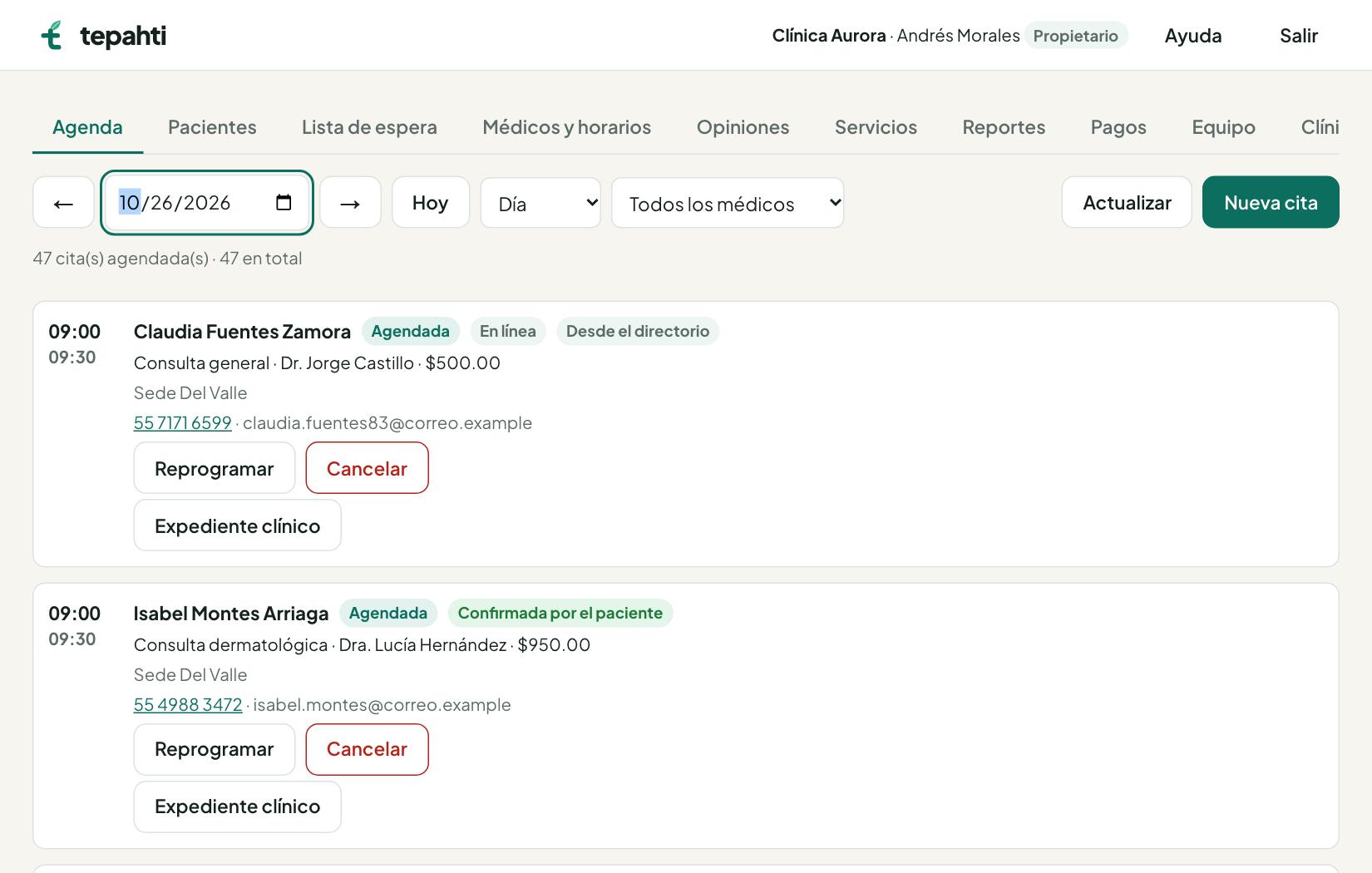Cancelar Isabel Montes Arriaga's appointment

point(367,749)
